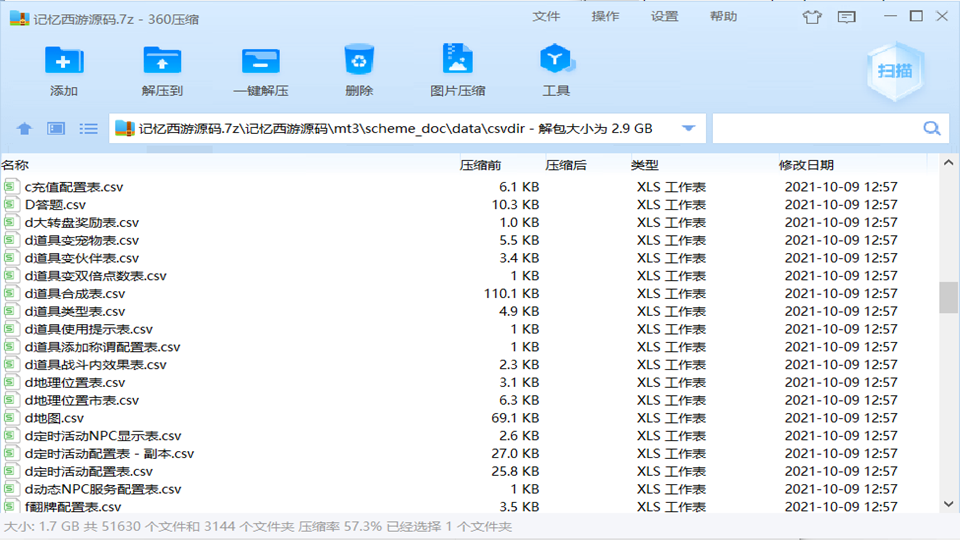960x540 pixels.
Task: Select the file d道具合成表.csv
Action: click(x=75, y=294)
